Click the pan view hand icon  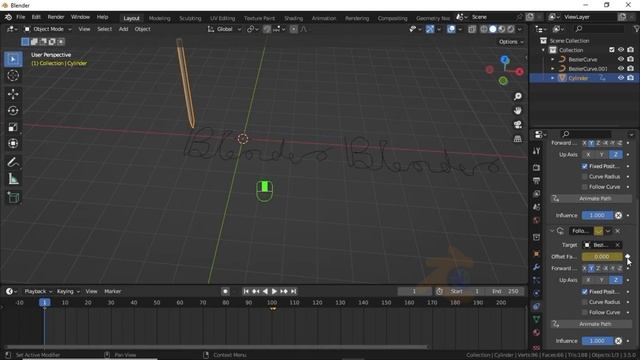point(518,111)
